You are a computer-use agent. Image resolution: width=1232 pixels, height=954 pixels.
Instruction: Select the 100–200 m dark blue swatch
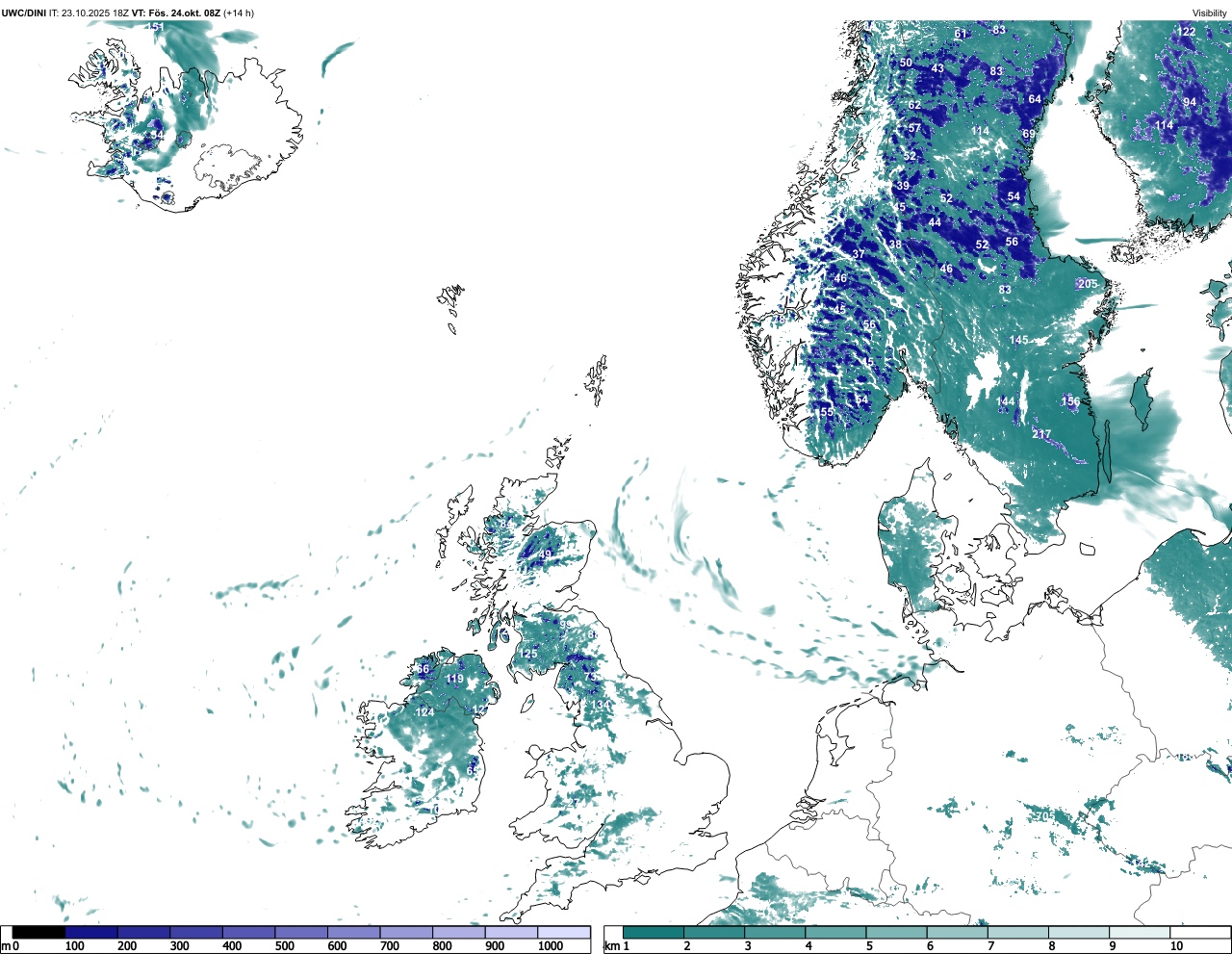point(91,932)
